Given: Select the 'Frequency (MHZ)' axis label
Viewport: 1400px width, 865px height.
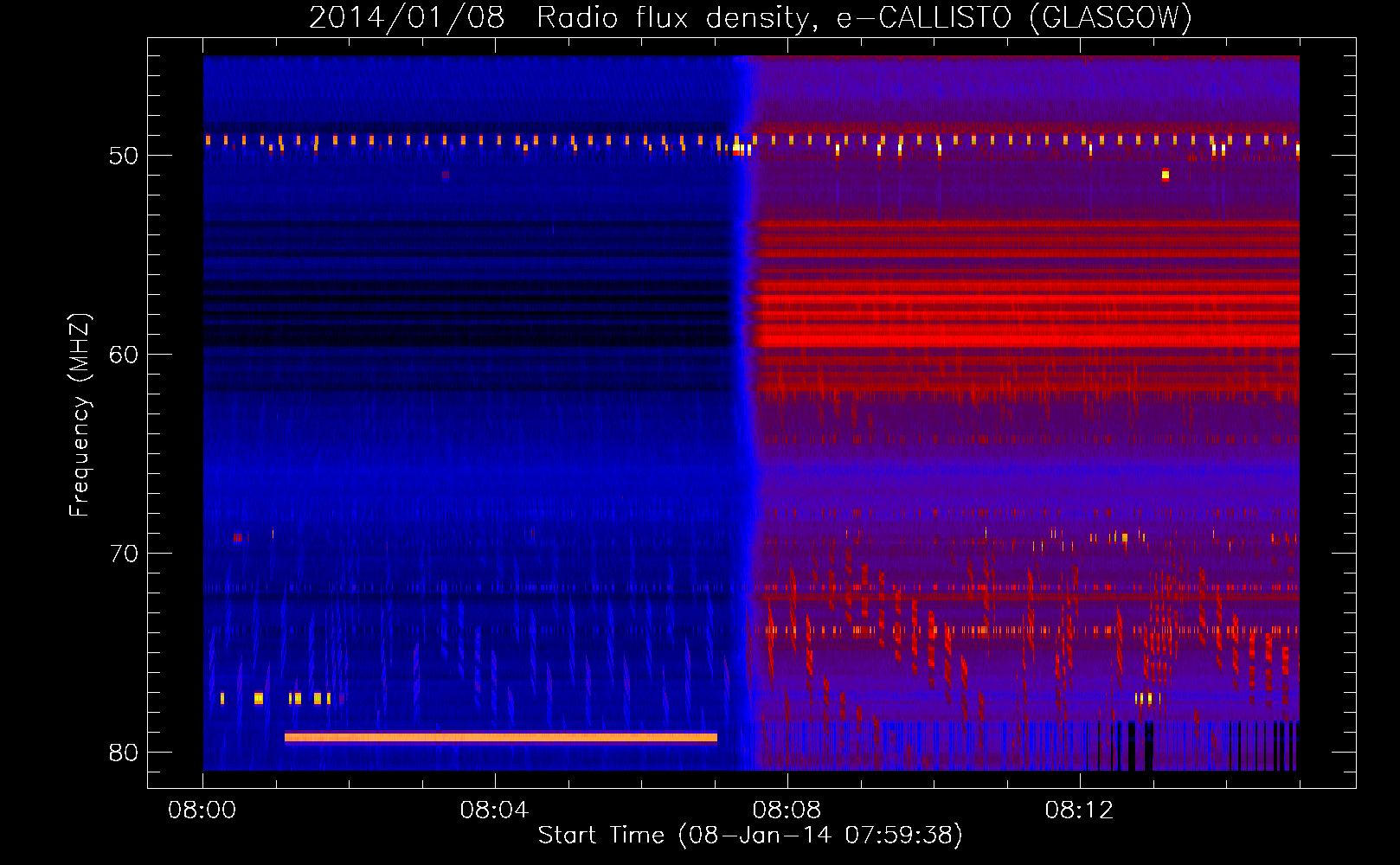Looking at the screenshot, I should [80, 414].
